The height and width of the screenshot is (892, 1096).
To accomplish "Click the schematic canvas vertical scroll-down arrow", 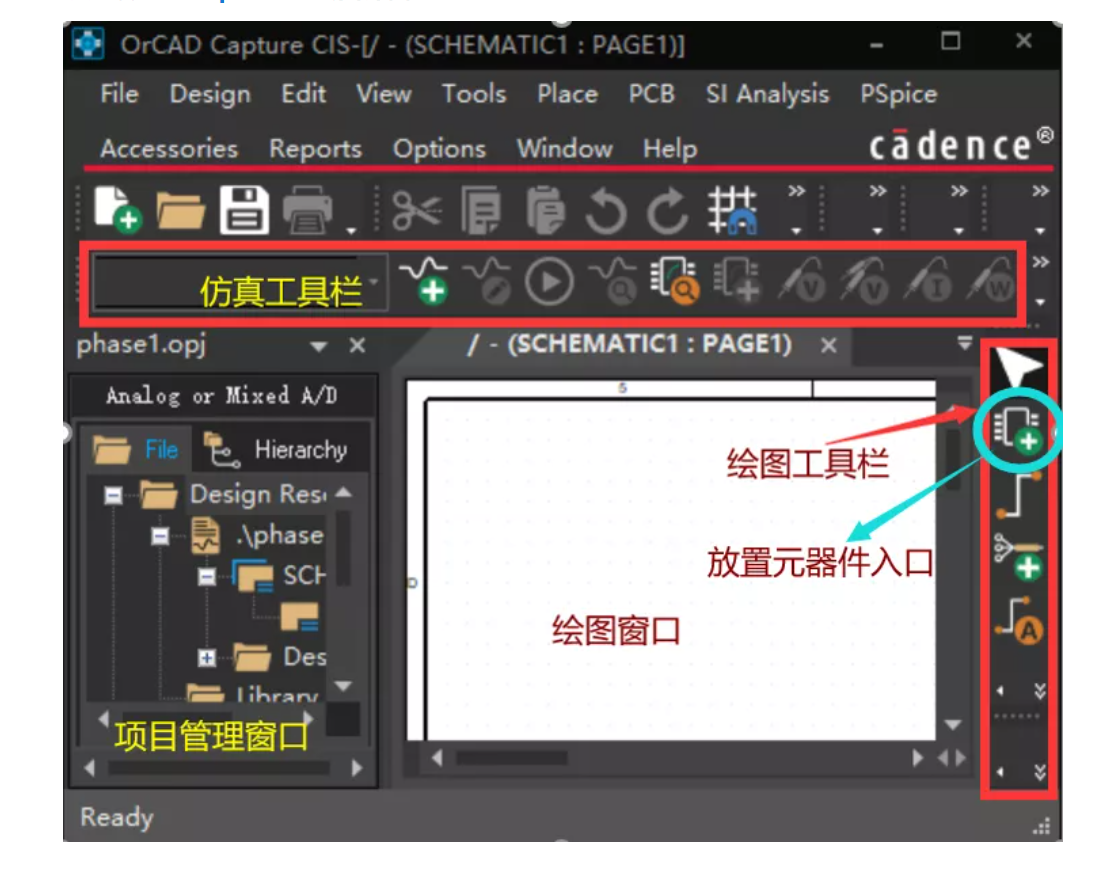I will pos(953,724).
